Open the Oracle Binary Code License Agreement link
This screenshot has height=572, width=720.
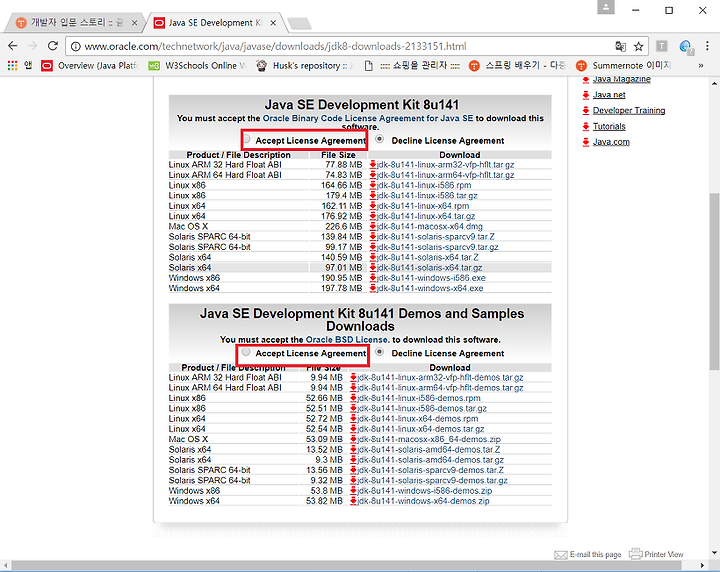point(368,118)
